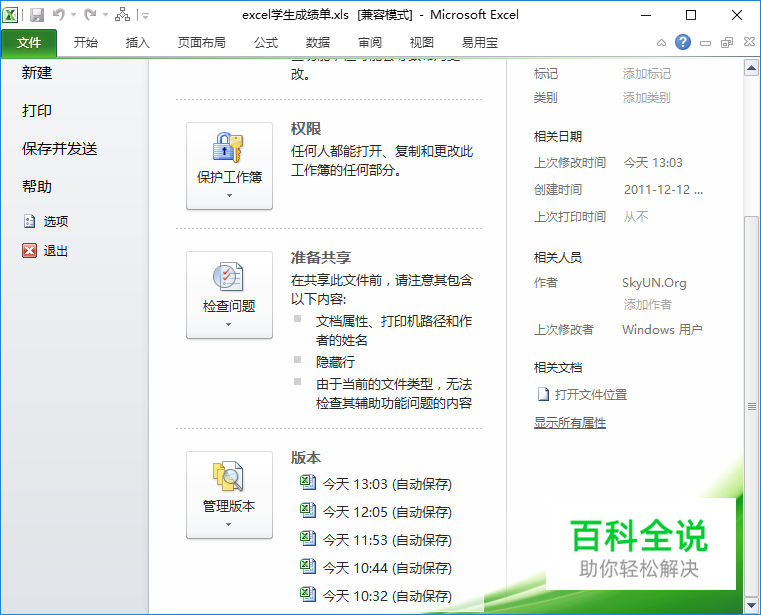Screen dimensions: 761x615
Task: Click the document check inspection icon
Action: 228,277
